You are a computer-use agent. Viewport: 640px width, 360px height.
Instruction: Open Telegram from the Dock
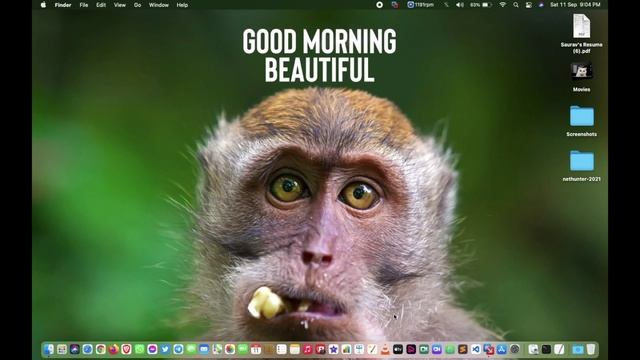(x=178, y=349)
